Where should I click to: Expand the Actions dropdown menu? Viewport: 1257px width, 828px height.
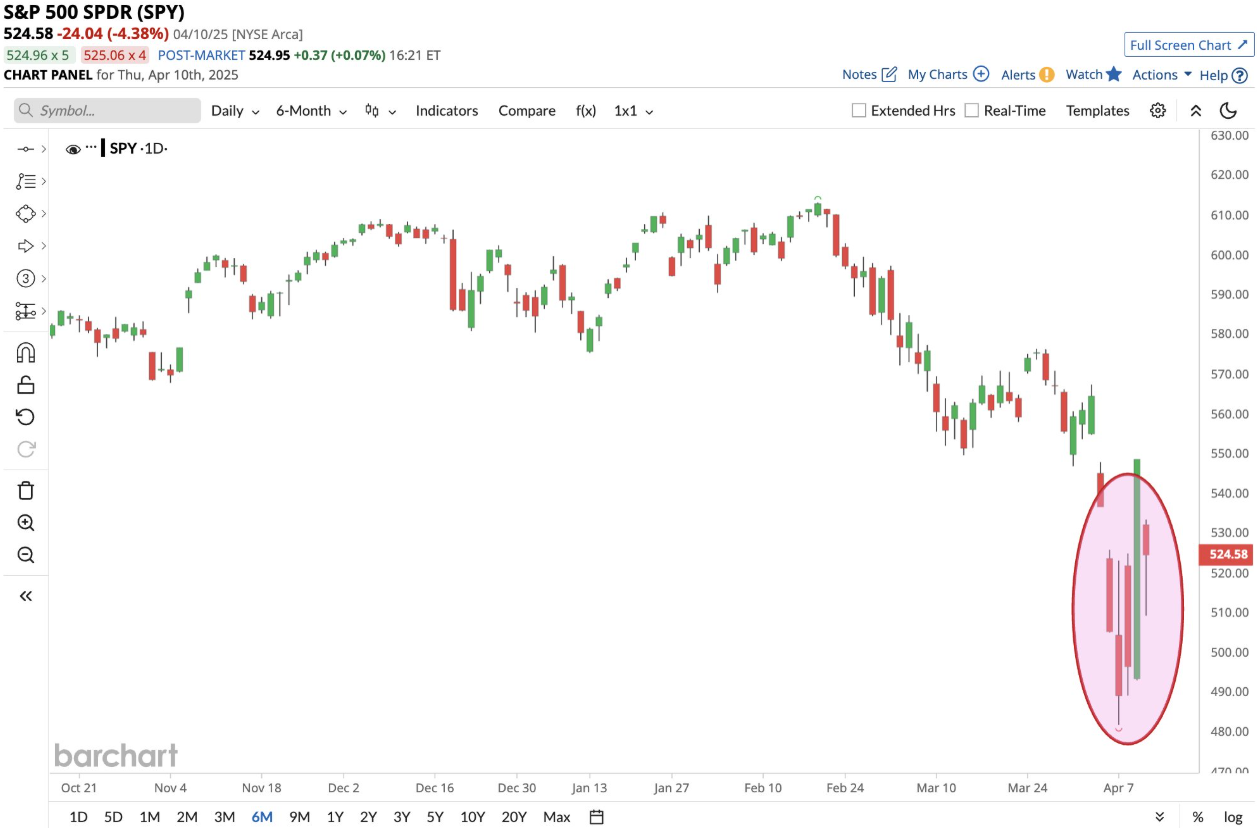1162,75
